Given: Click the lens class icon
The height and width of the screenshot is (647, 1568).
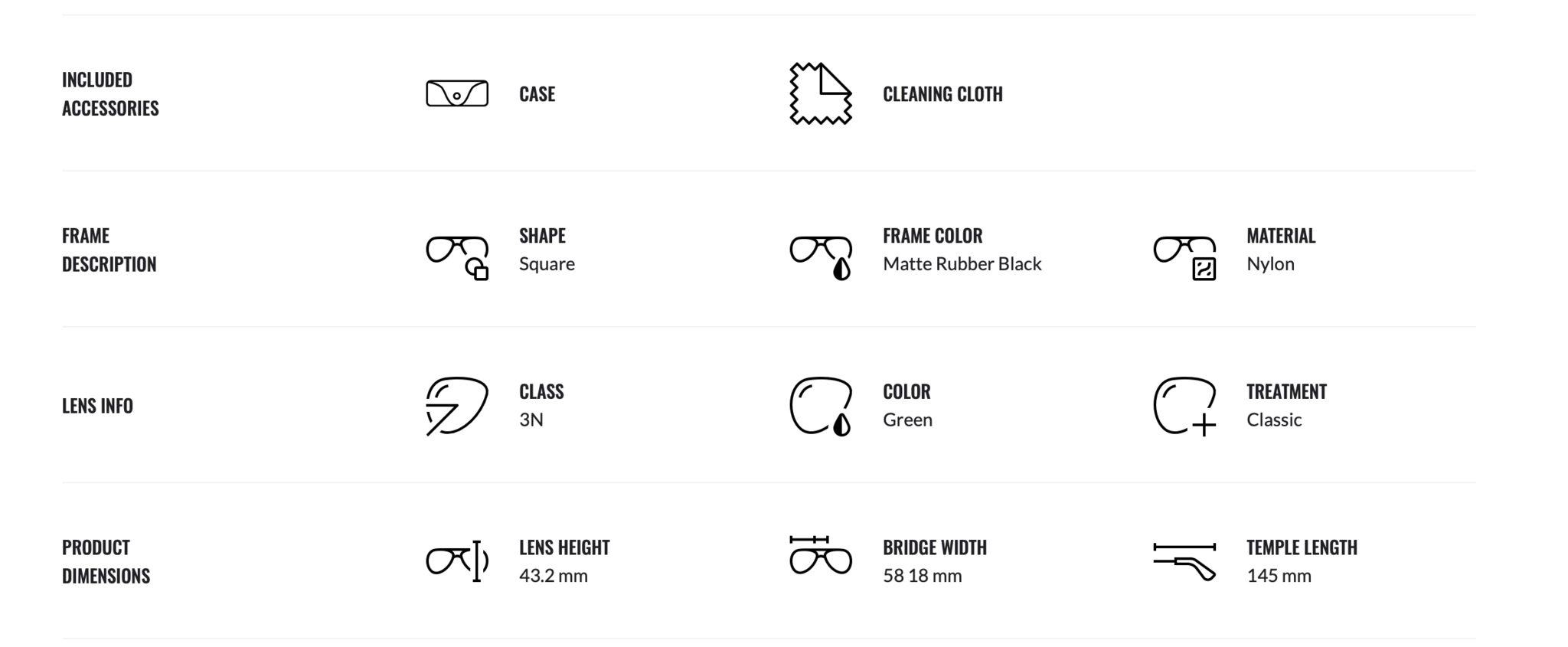Looking at the screenshot, I should (457, 406).
